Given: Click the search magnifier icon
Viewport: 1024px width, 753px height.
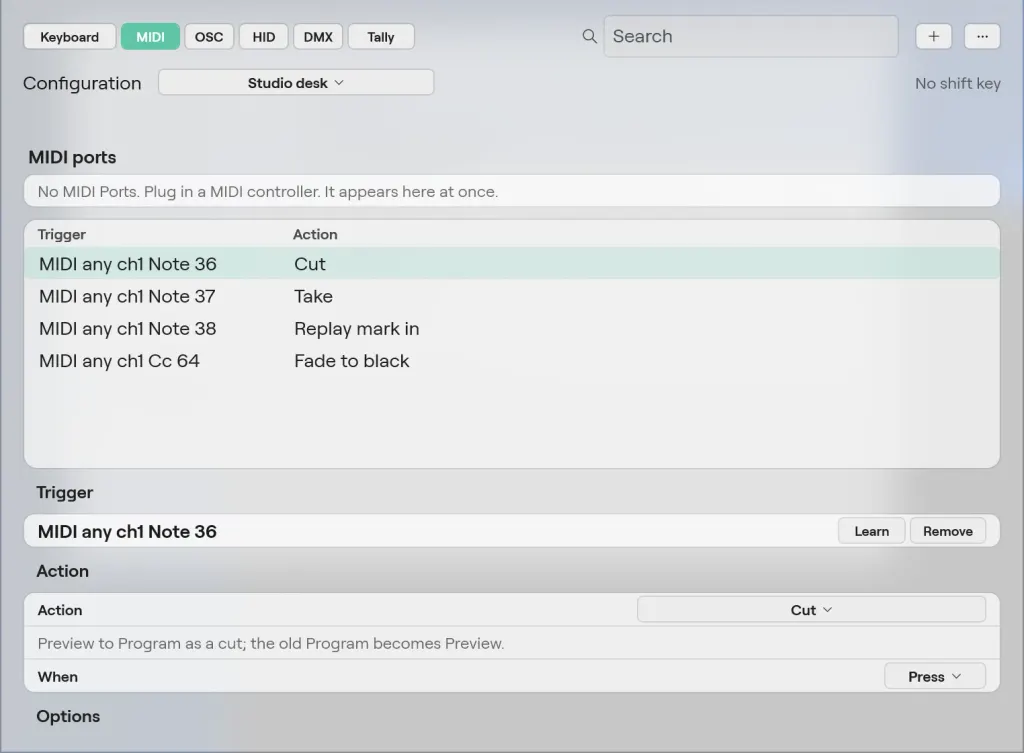Looking at the screenshot, I should [x=589, y=37].
